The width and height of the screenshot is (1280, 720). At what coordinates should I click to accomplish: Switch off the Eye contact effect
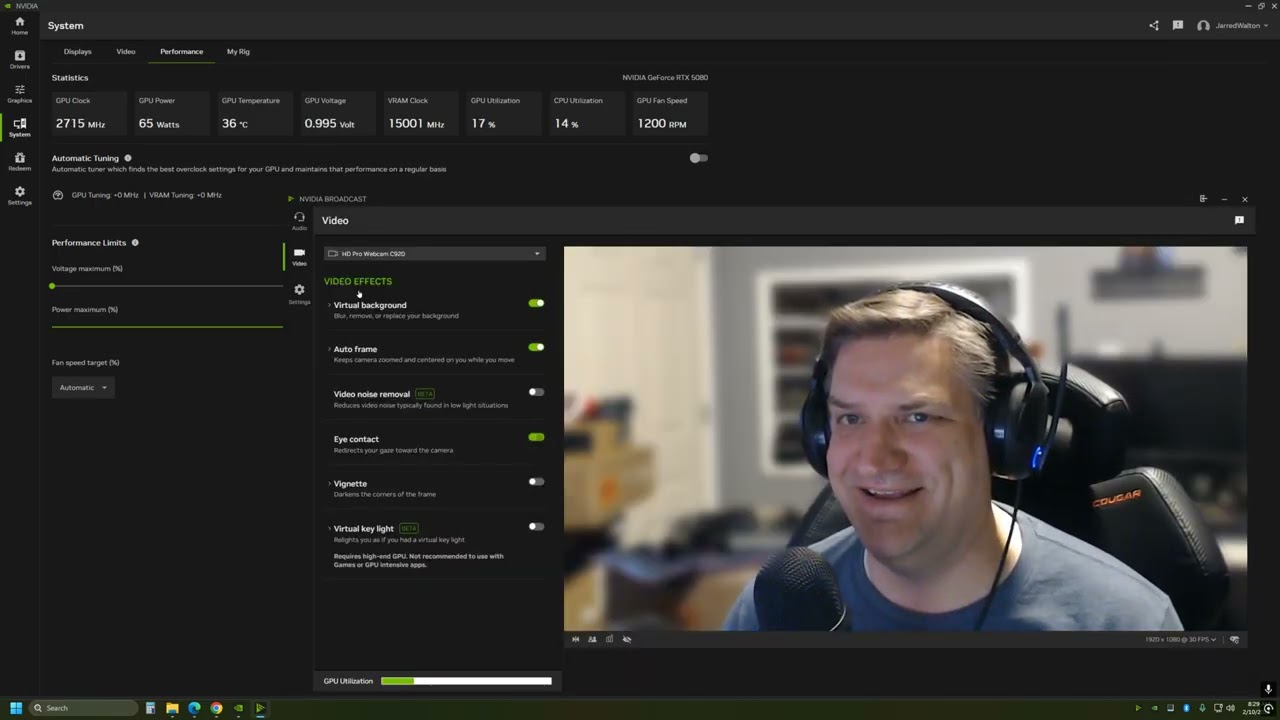coord(536,437)
